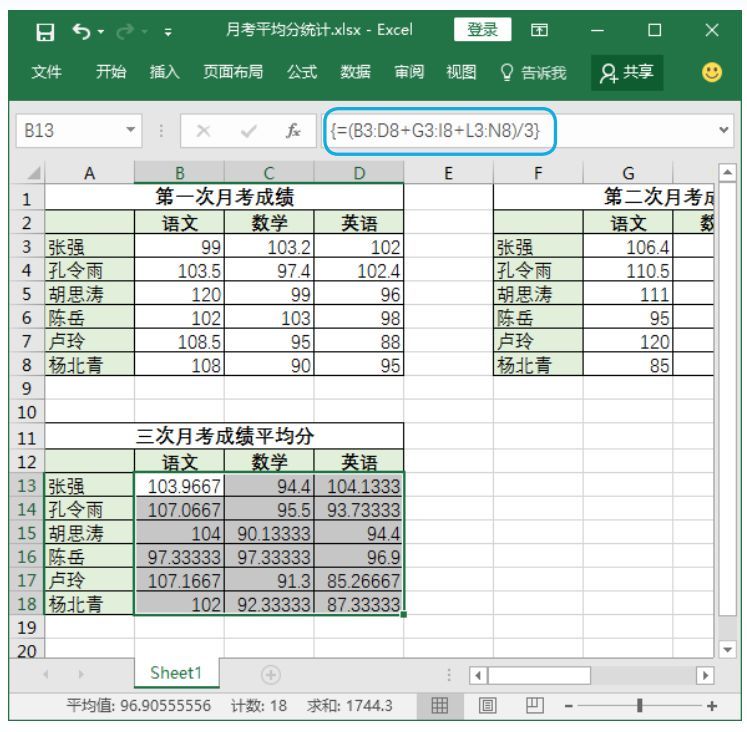This screenshot has width=747, height=732.
Task: Select row 9 header
Action: [x=27, y=388]
